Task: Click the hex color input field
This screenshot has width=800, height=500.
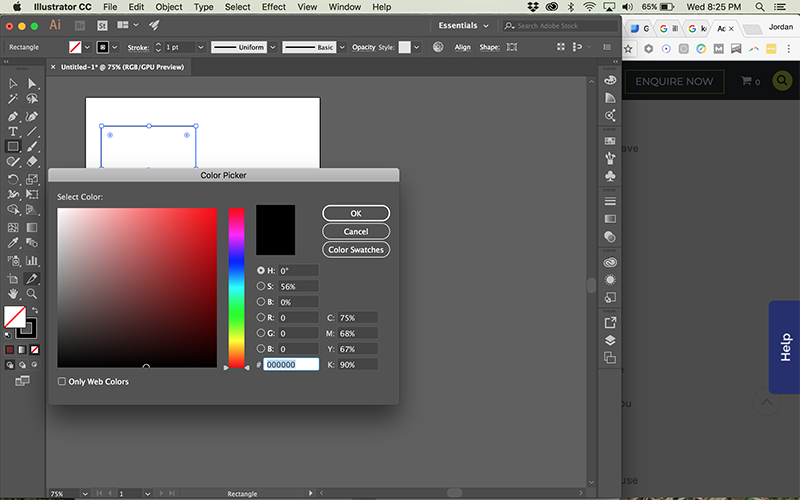Action: pyautogui.click(x=291, y=364)
